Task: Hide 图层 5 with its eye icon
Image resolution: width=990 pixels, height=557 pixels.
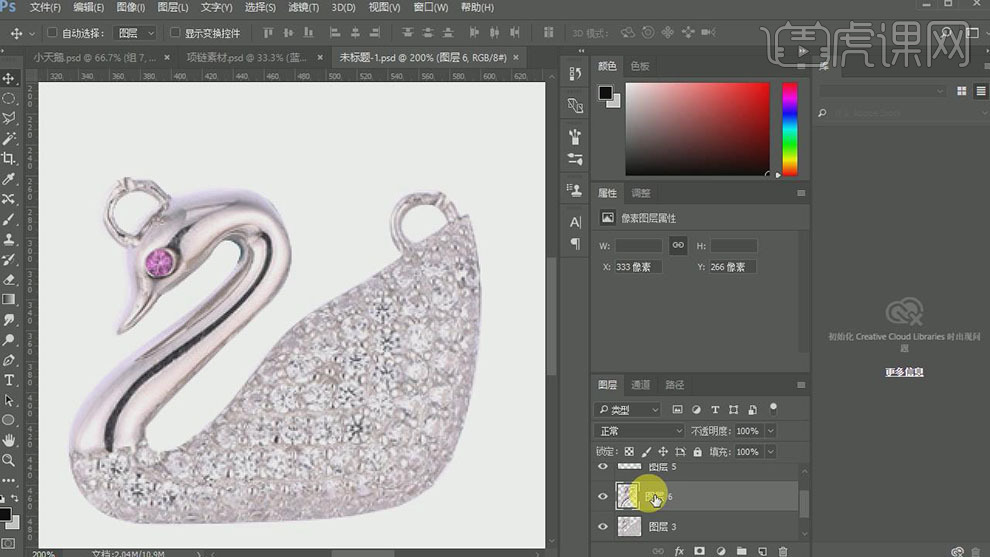Action: pos(603,467)
